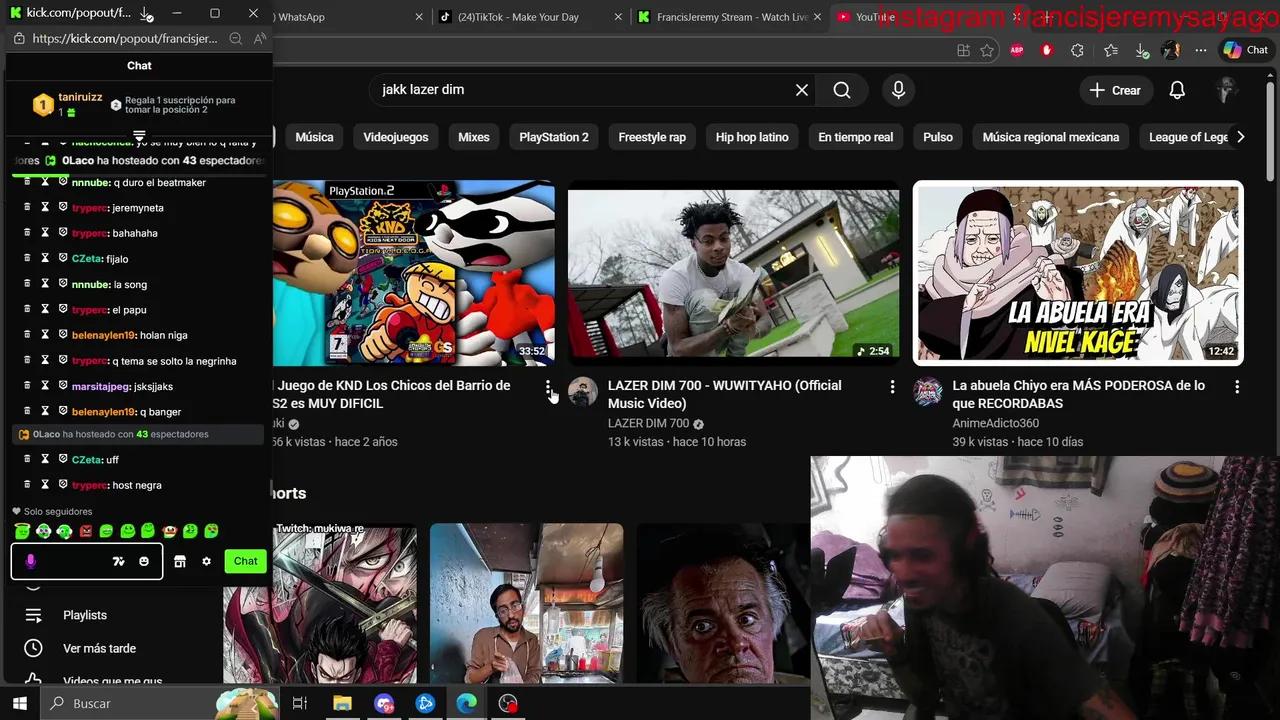
Task: Open options menu for KND video
Action: (x=548, y=387)
